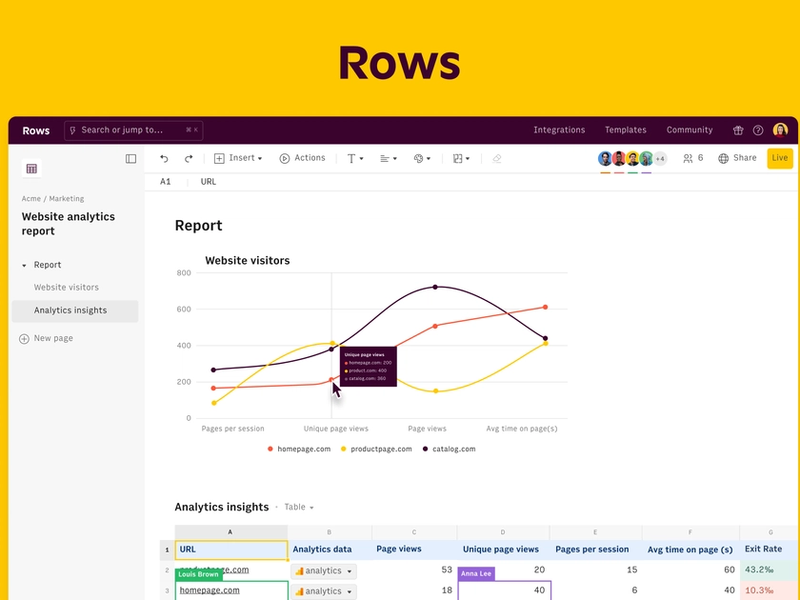Click catalog.com peak point at Page views
The width and height of the screenshot is (800, 600).
(x=435, y=287)
